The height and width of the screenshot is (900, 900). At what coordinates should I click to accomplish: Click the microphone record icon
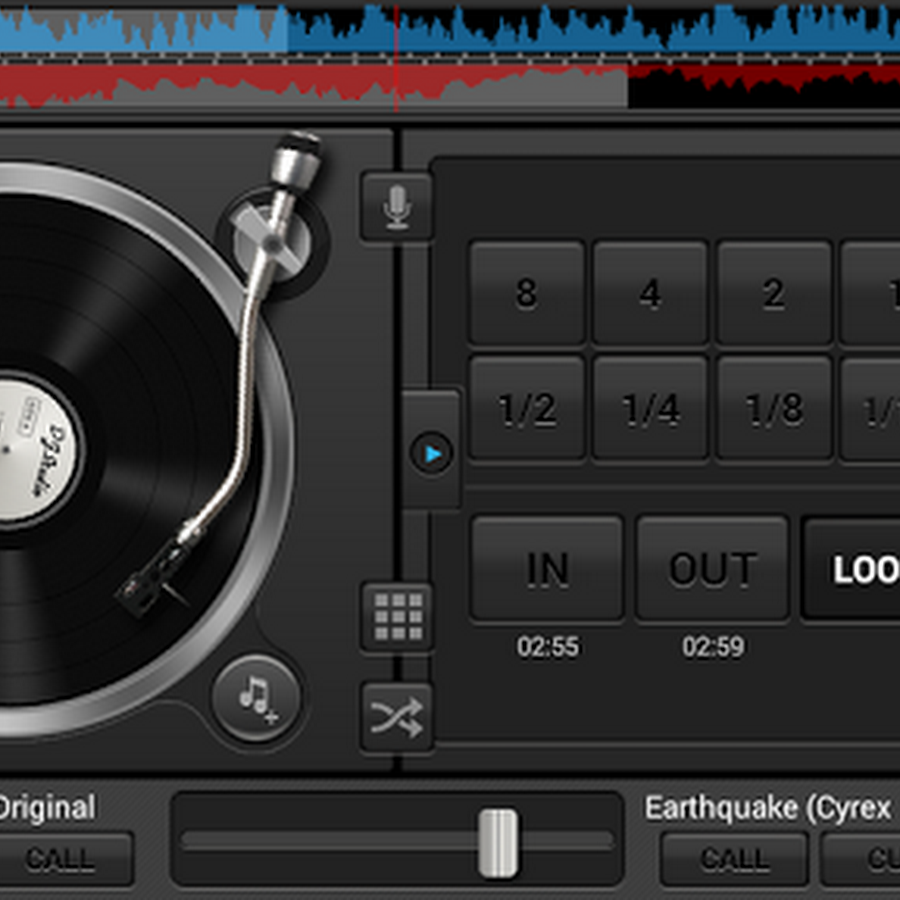tap(397, 207)
